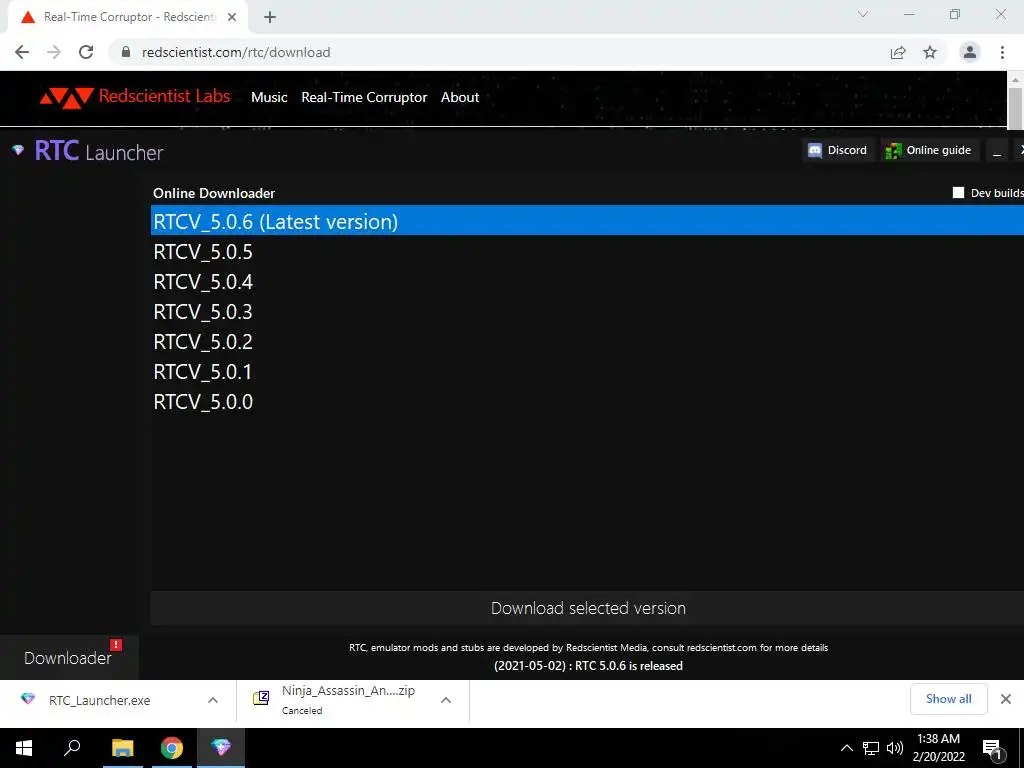Open the Discord button
Screen dimensions: 1024x768
(838, 150)
